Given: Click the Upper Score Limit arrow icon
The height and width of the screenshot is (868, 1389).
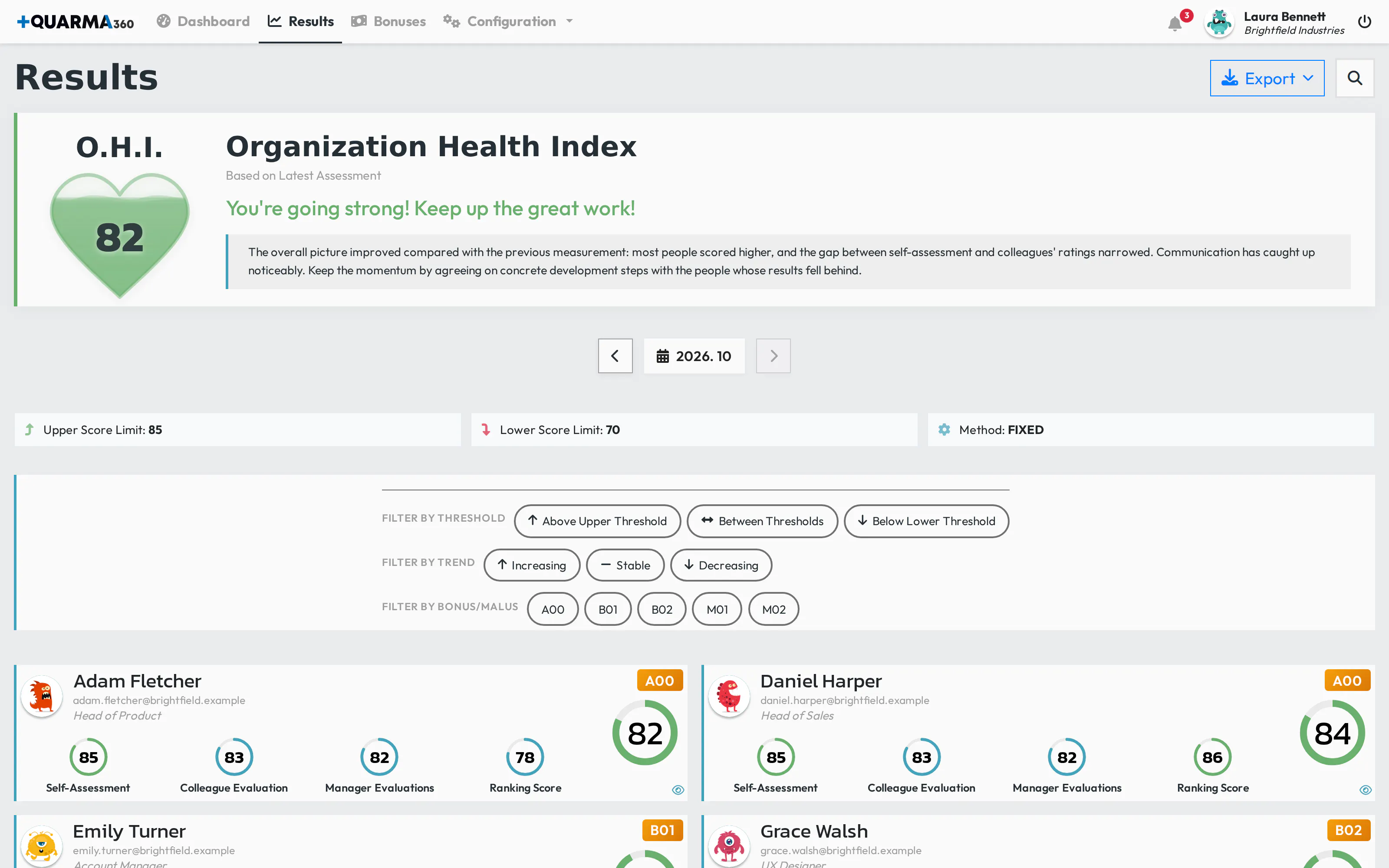Looking at the screenshot, I should point(29,429).
